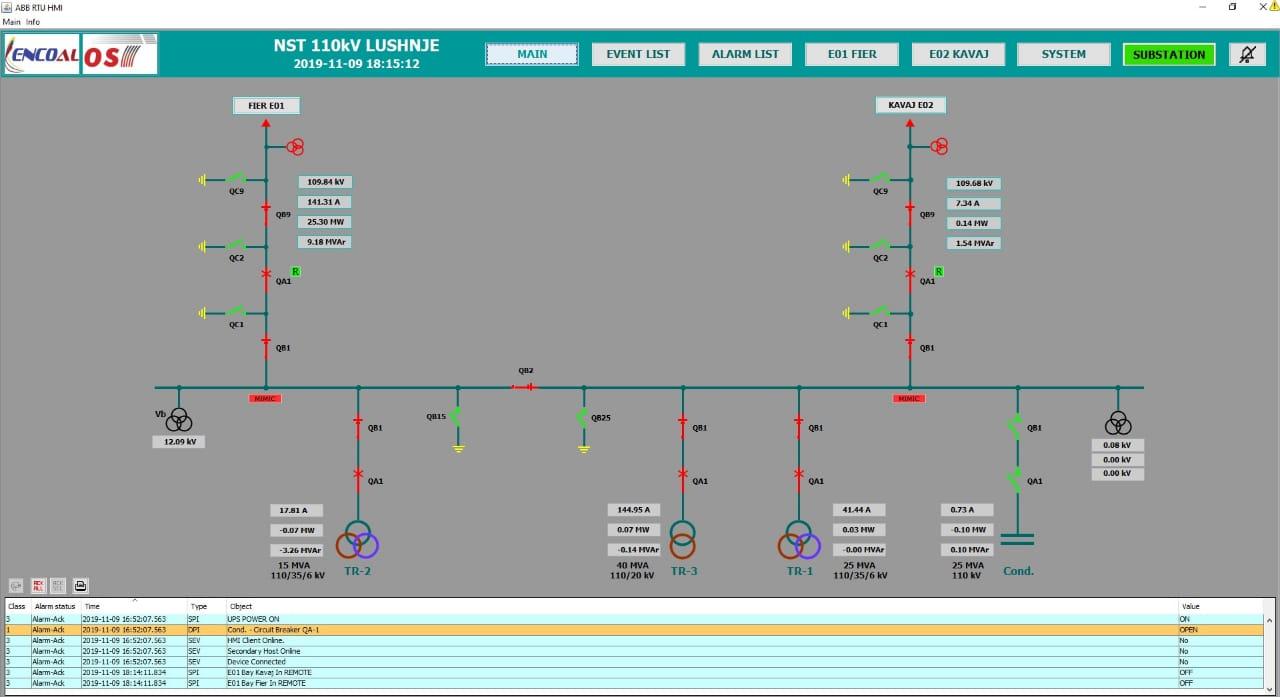Open the ALARM LIST page
The height and width of the screenshot is (697, 1280).
745,54
